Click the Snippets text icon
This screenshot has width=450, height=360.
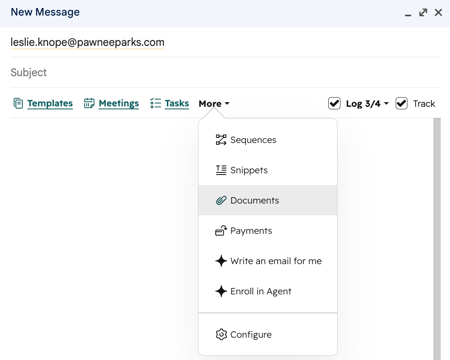coord(221,170)
